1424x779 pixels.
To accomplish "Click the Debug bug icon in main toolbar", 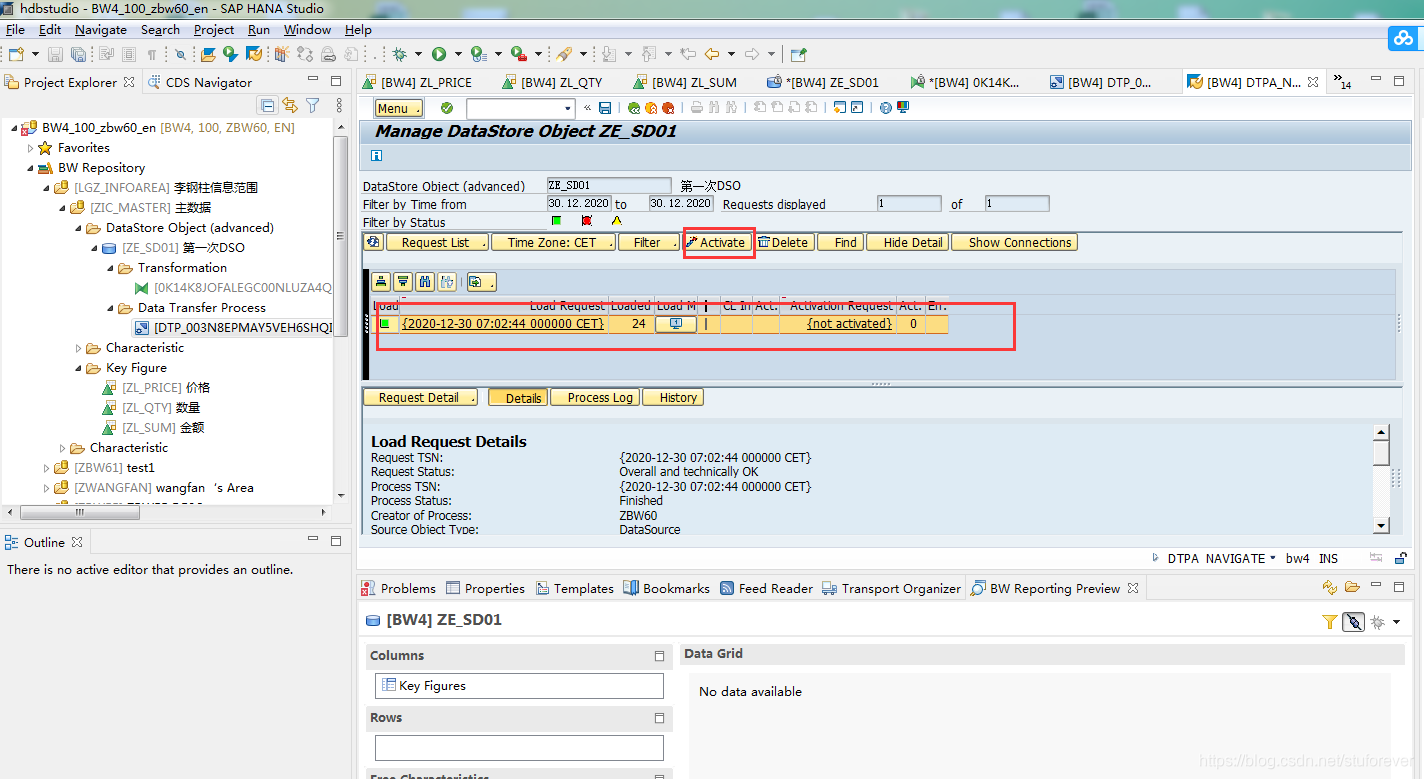I will 399,54.
